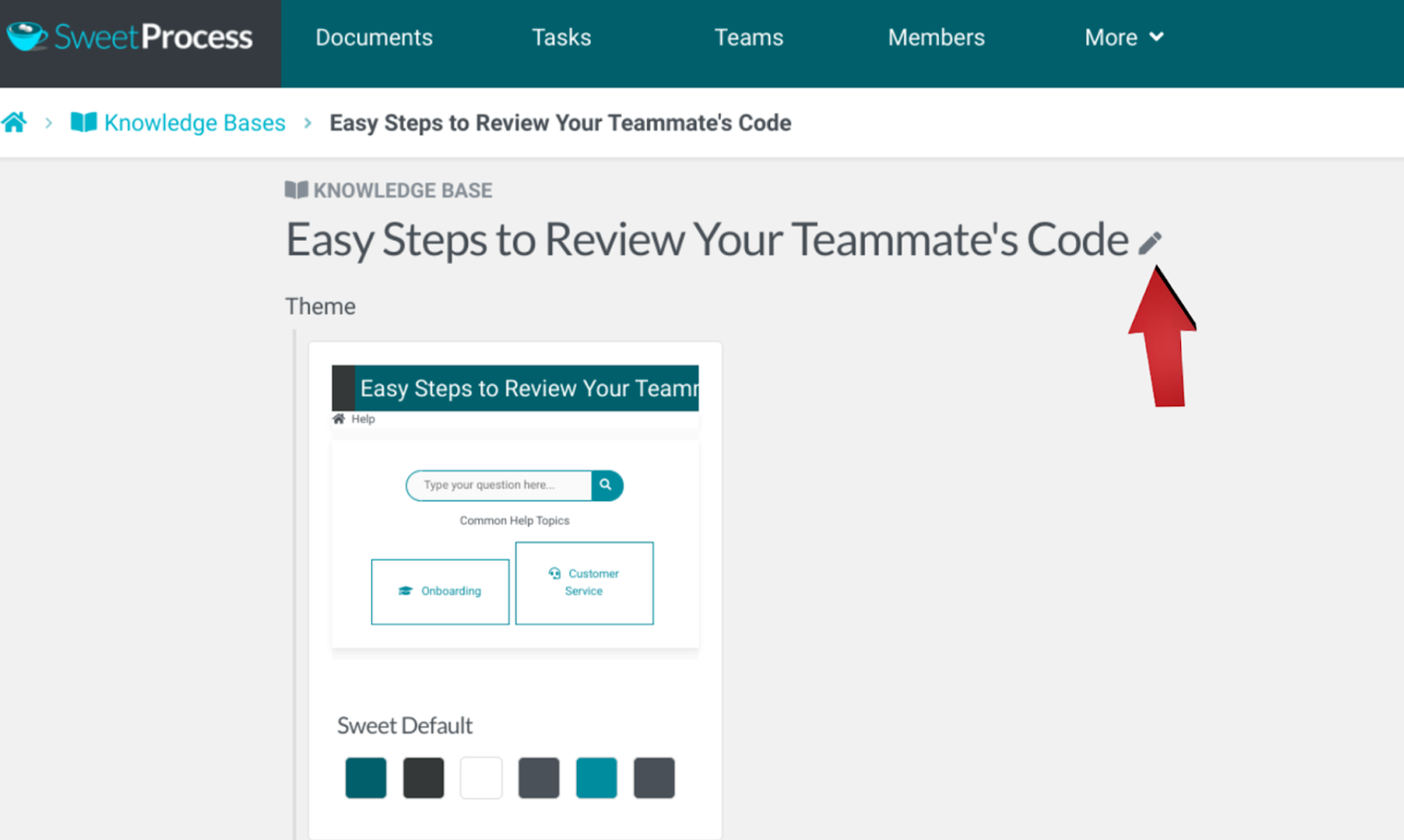This screenshot has width=1404, height=840.
Task: Select the white color swatch
Action: click(481, 778)
